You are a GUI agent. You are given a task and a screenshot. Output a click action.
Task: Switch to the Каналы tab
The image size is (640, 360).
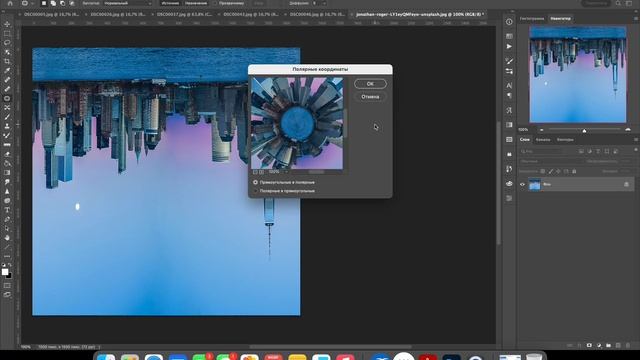click(543, 140)
